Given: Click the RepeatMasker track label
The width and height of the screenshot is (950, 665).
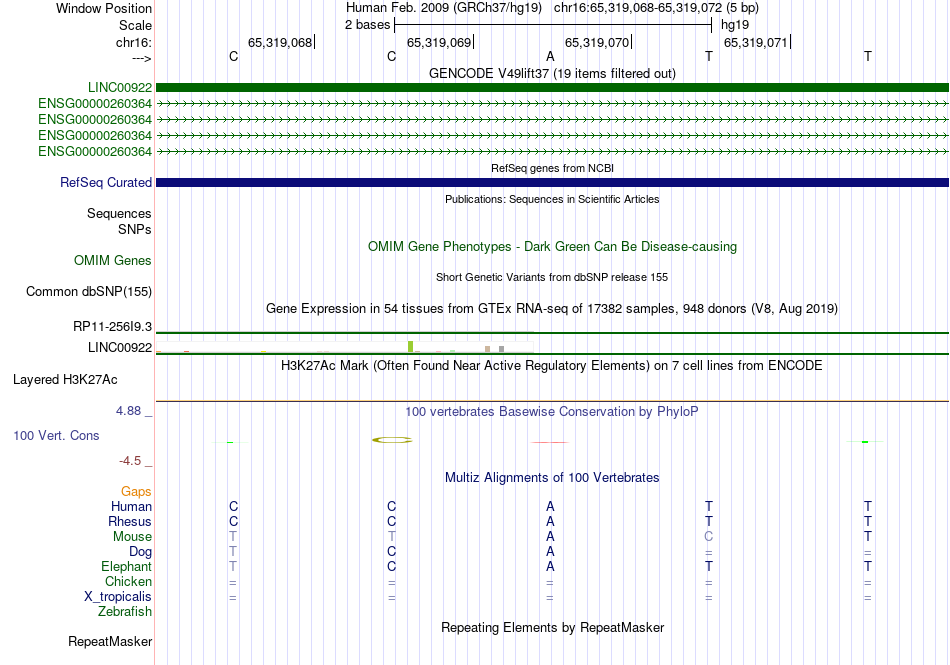Looking at the screenshot, I should [x=110, y=641].
